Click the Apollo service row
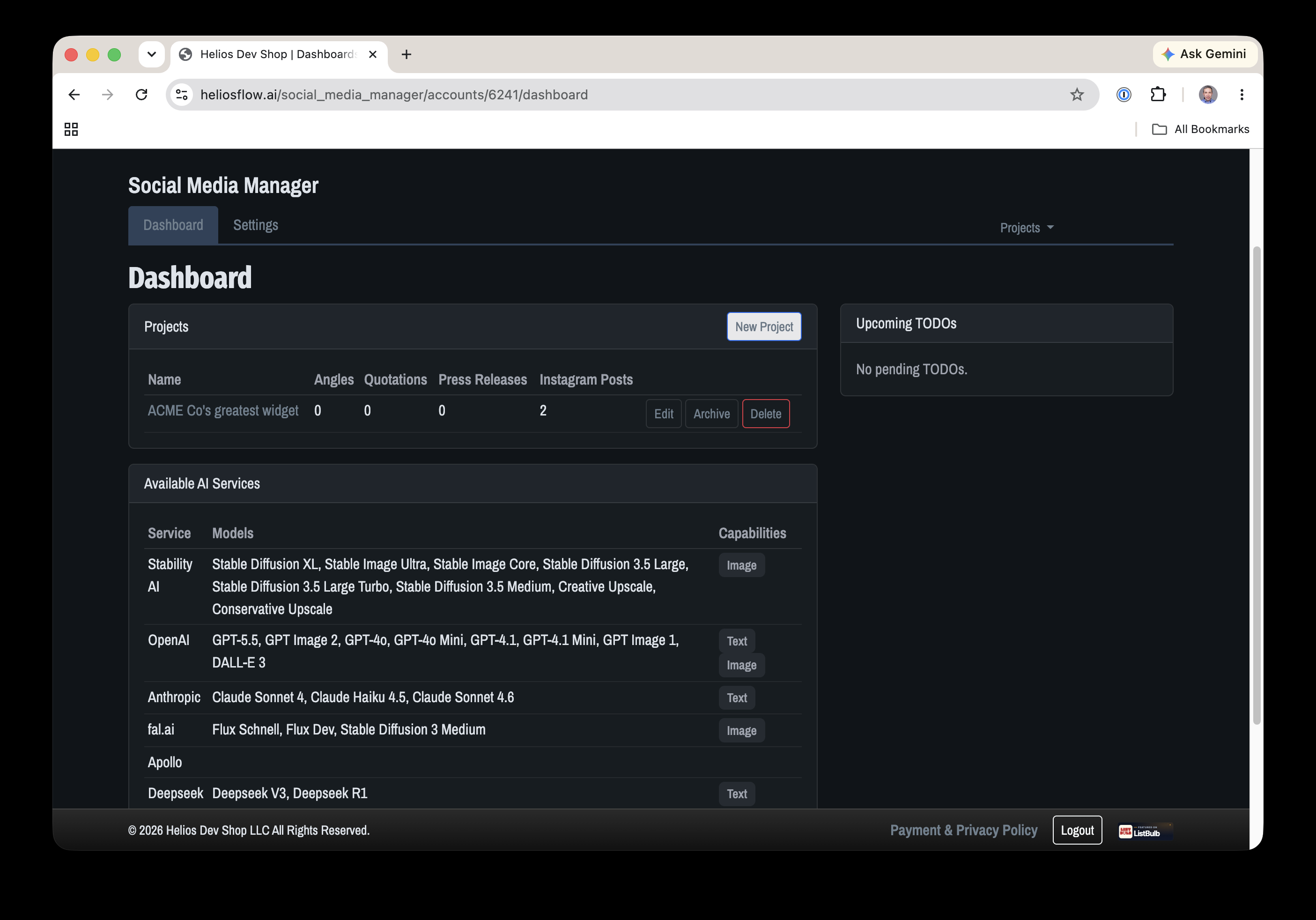This screenshot has width=1316, height=920. [472, 762]
